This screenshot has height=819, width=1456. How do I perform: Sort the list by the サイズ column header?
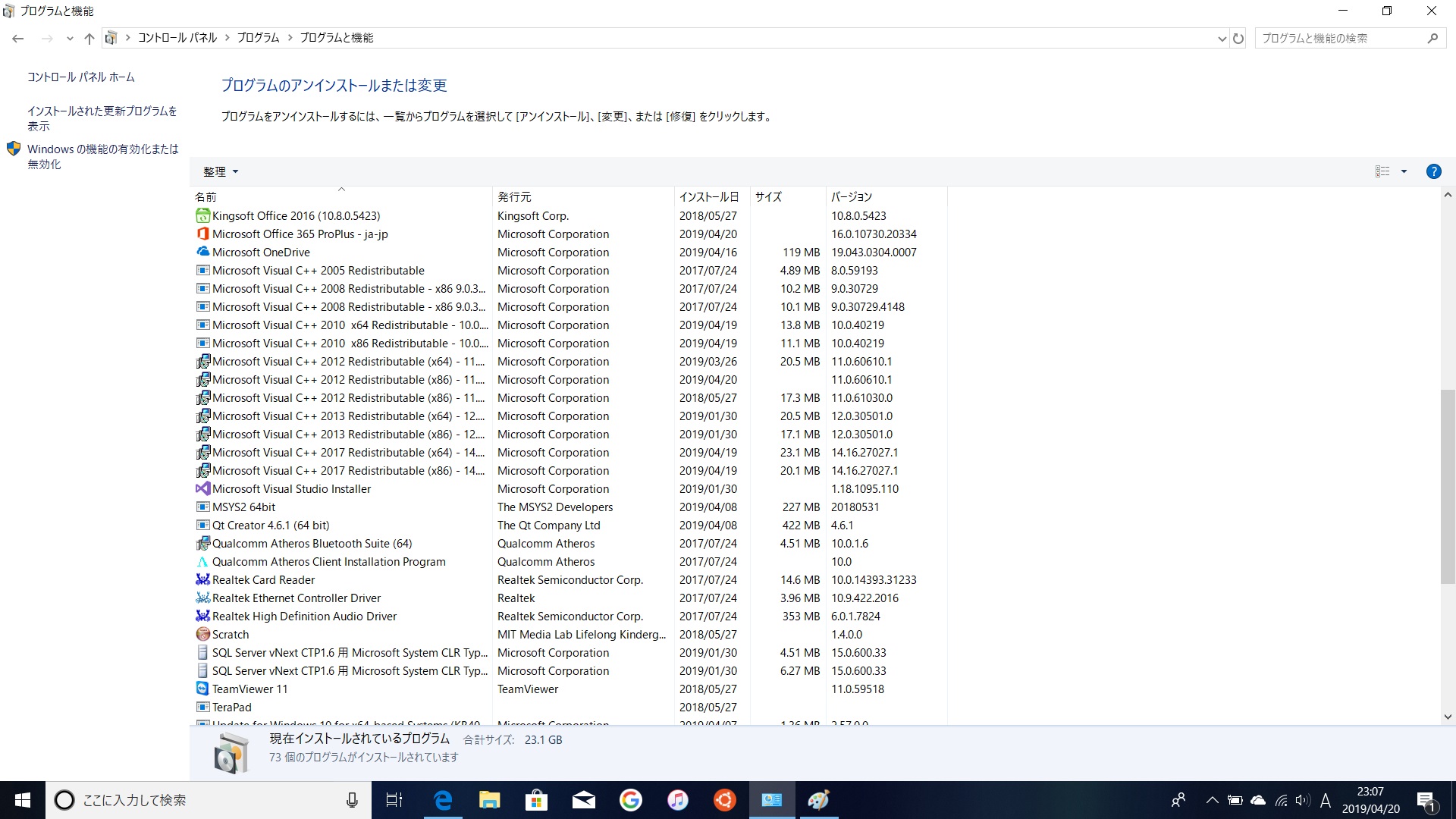tap(768, 196)
